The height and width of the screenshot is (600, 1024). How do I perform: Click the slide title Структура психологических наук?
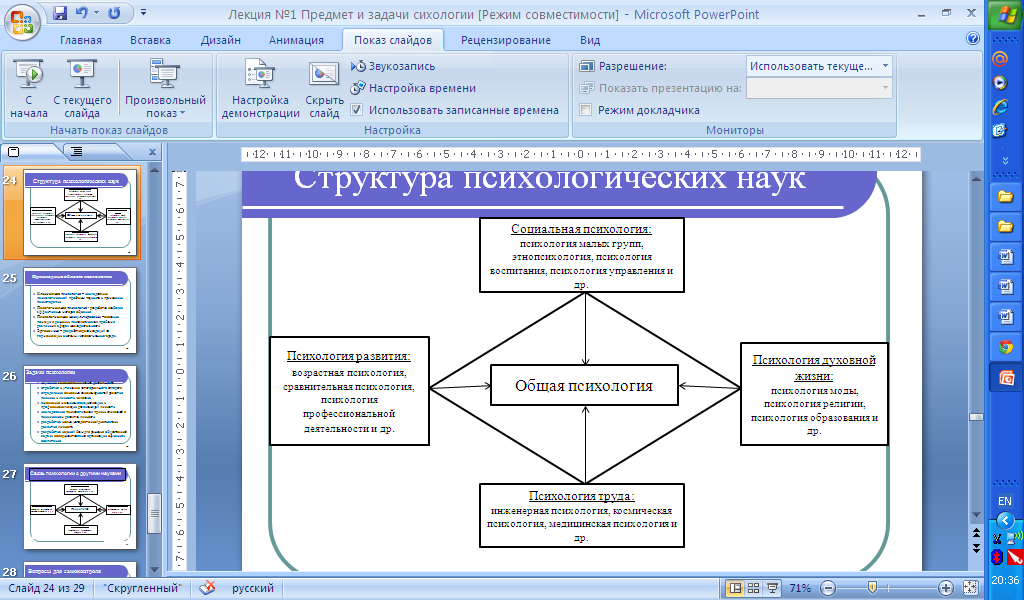pyautogui.click(x=549, y=179)
